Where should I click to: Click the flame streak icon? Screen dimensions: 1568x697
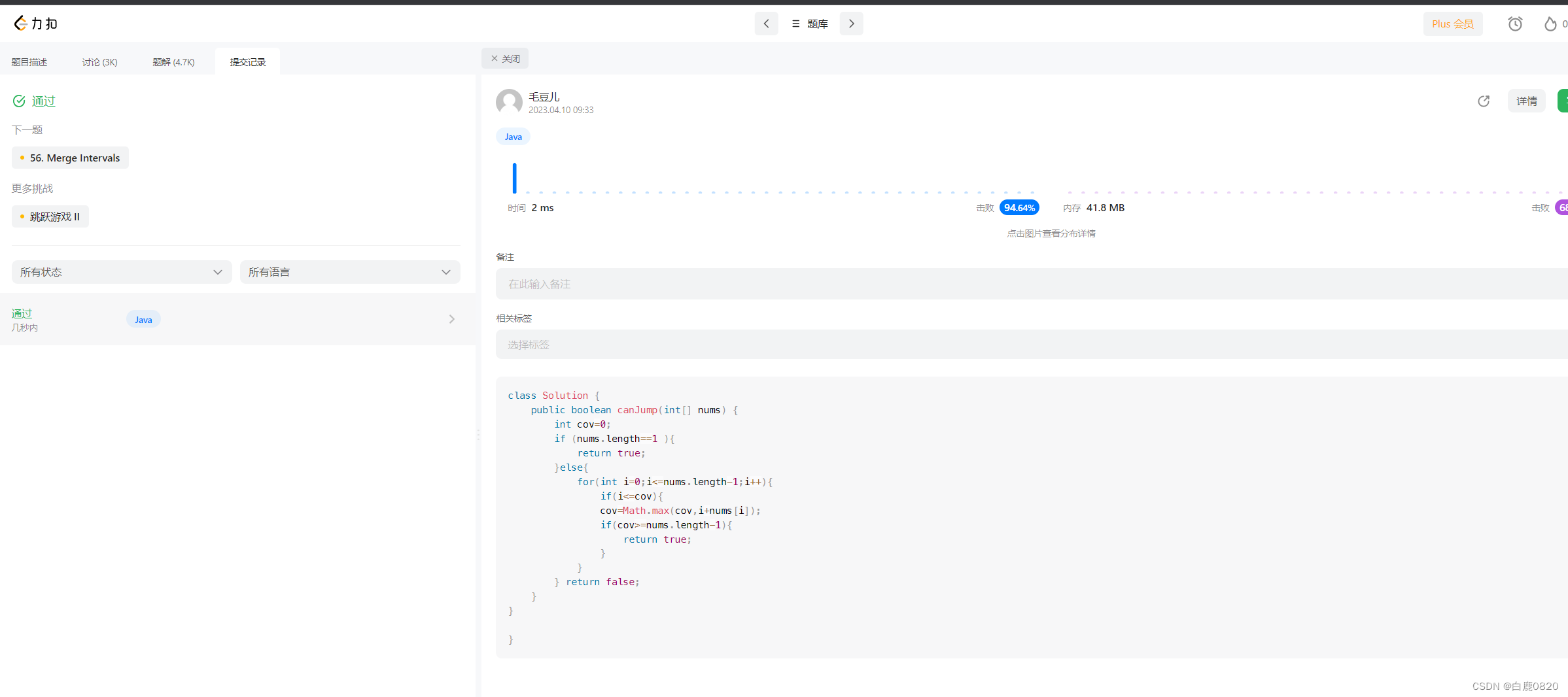pos(1550,24)
